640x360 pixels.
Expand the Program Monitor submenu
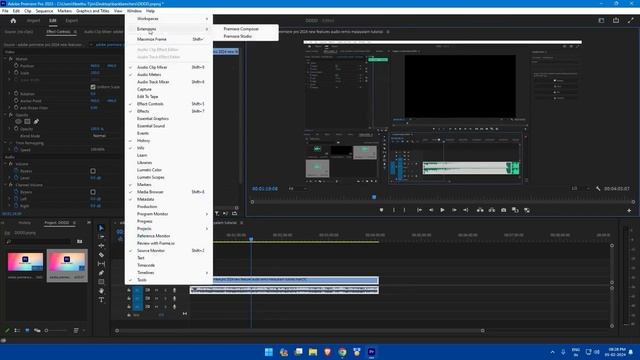pos(169,214)
